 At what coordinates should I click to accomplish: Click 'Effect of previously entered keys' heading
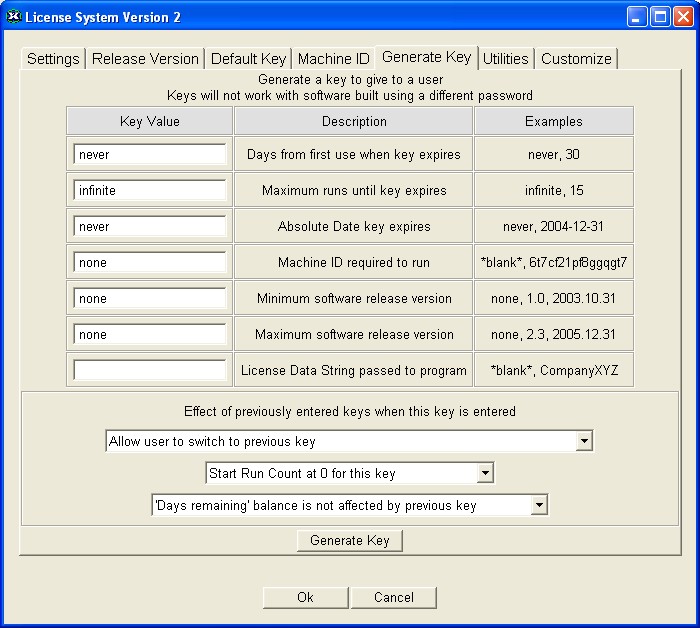pyautogui.click(x=350, y=411)
